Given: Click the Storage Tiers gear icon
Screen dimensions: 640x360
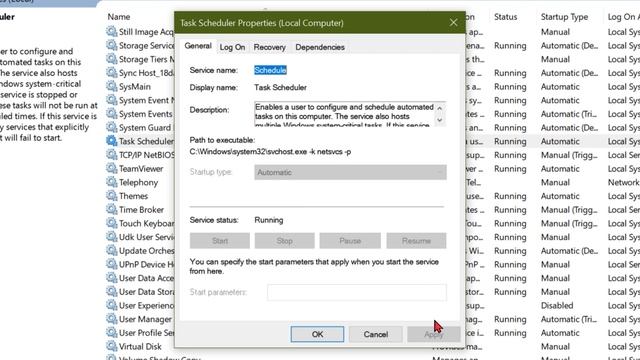Looking at the screenshot, I should point(111,59).
